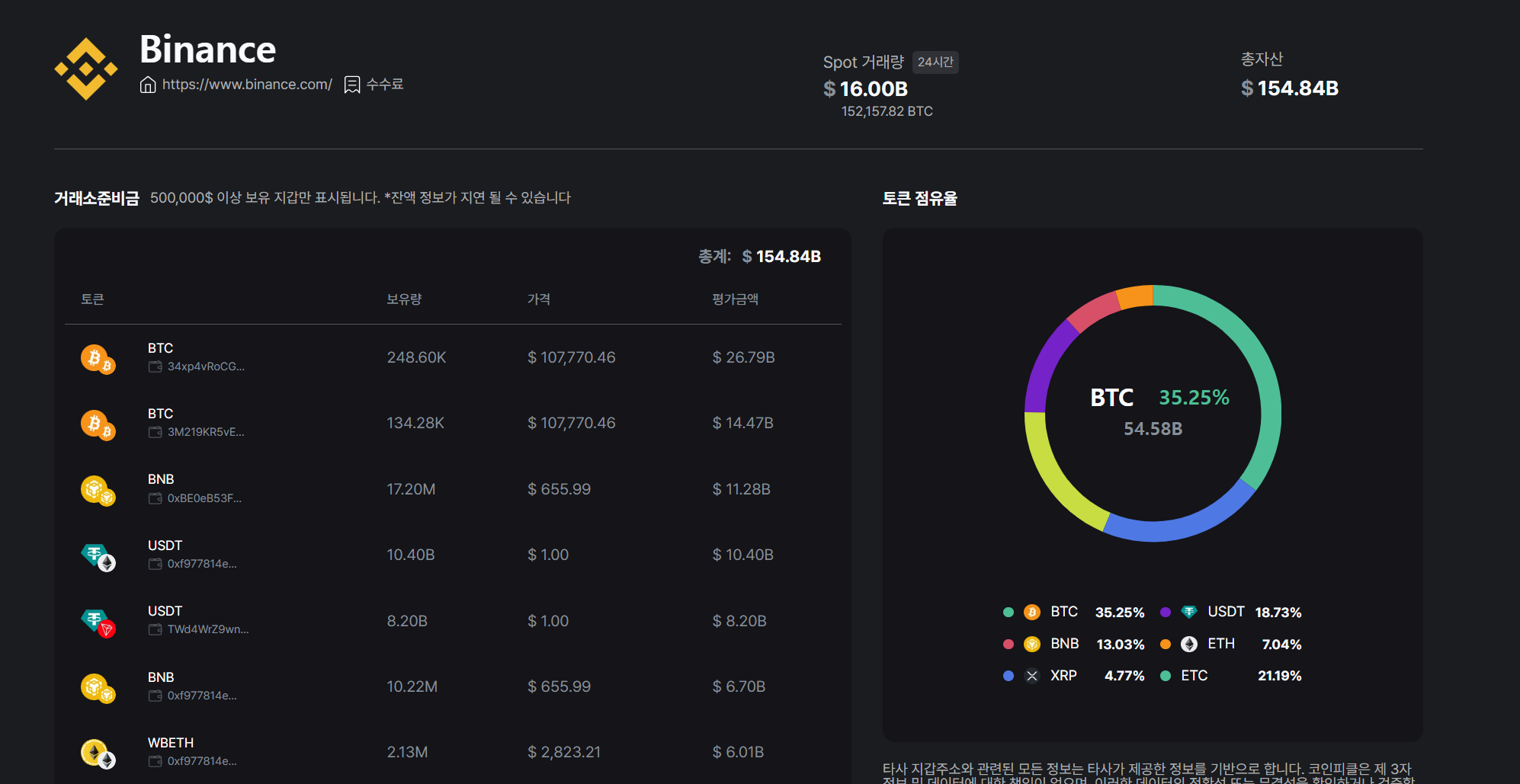
Task: Click the 보유량 column header
Action: coord(404,299)
